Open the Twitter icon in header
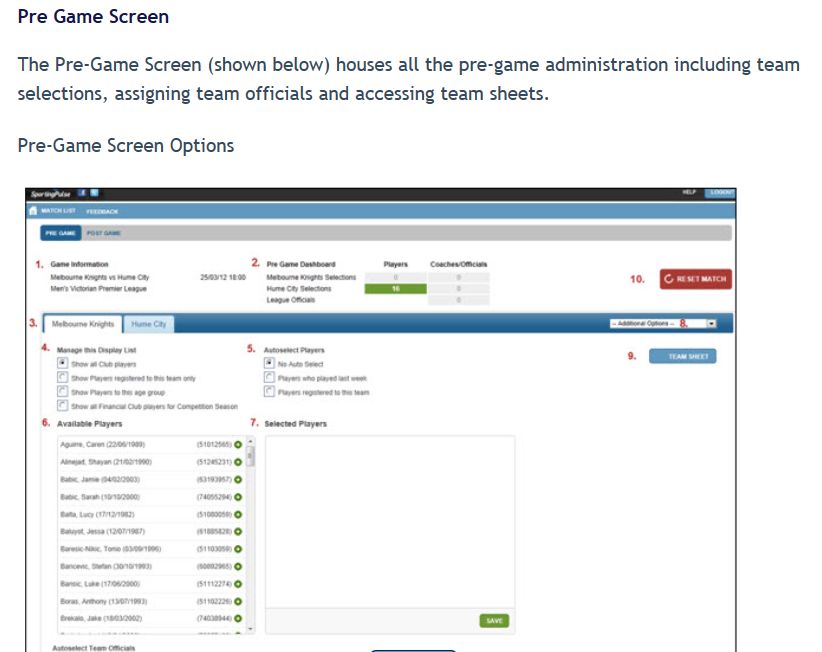Viewport: 822px width, 652px height. pyautogui.click(x=94, y=192)
